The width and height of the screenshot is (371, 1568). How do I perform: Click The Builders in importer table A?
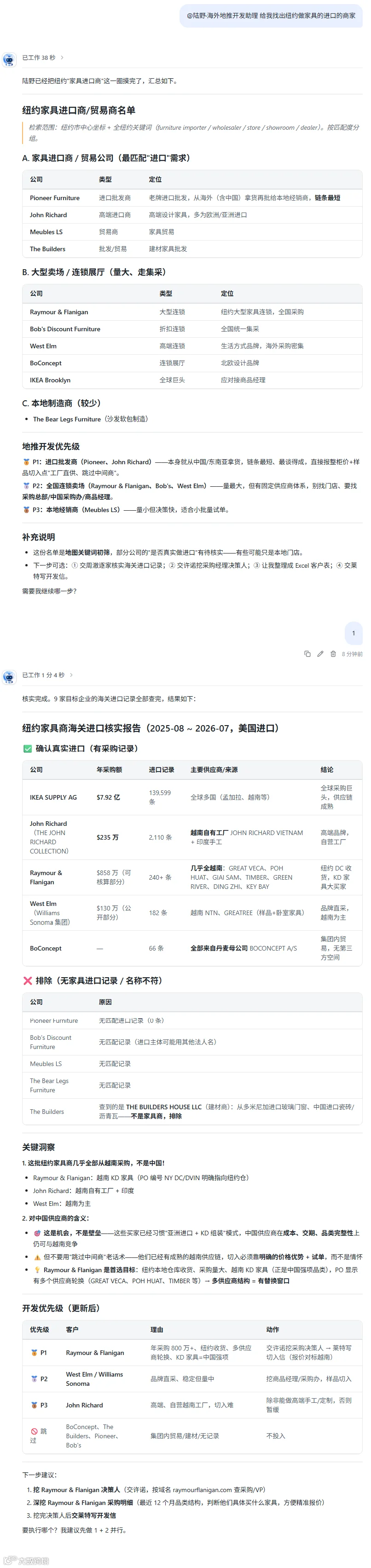(x=47, y=249)
